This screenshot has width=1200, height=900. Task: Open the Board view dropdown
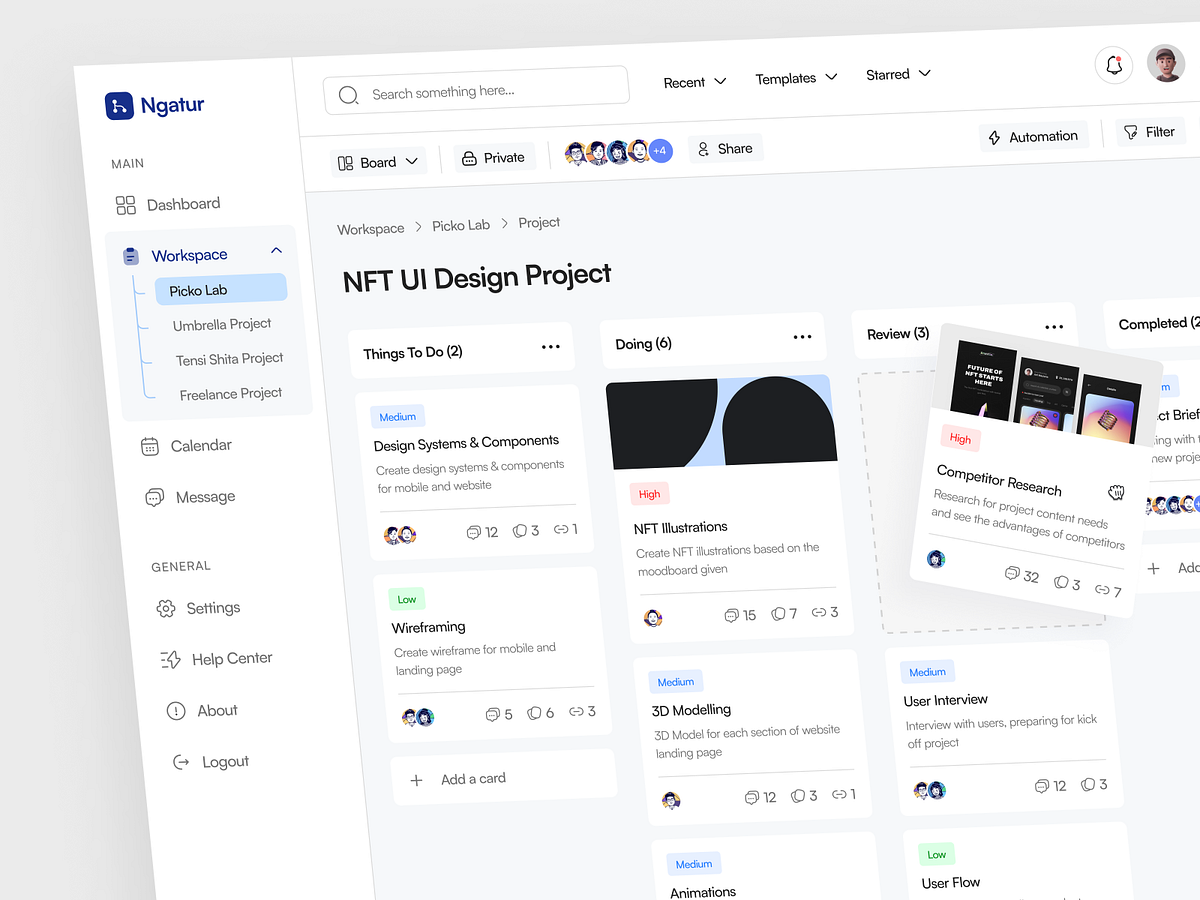coord(378,160)
